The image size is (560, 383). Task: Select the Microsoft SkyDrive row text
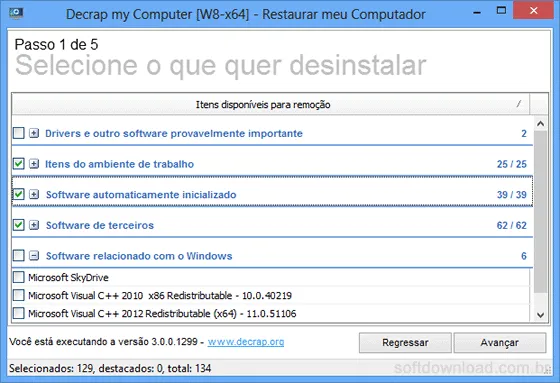(x=68, y=278)
